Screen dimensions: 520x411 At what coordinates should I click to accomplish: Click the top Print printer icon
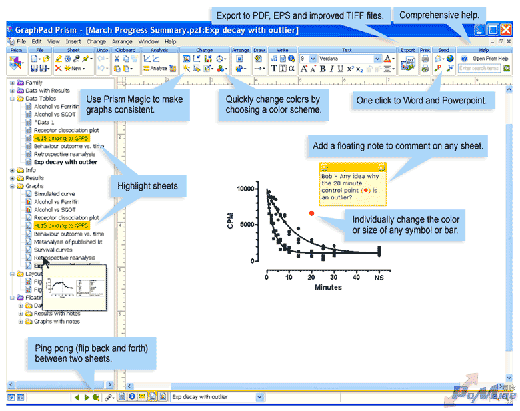point(425,59)
